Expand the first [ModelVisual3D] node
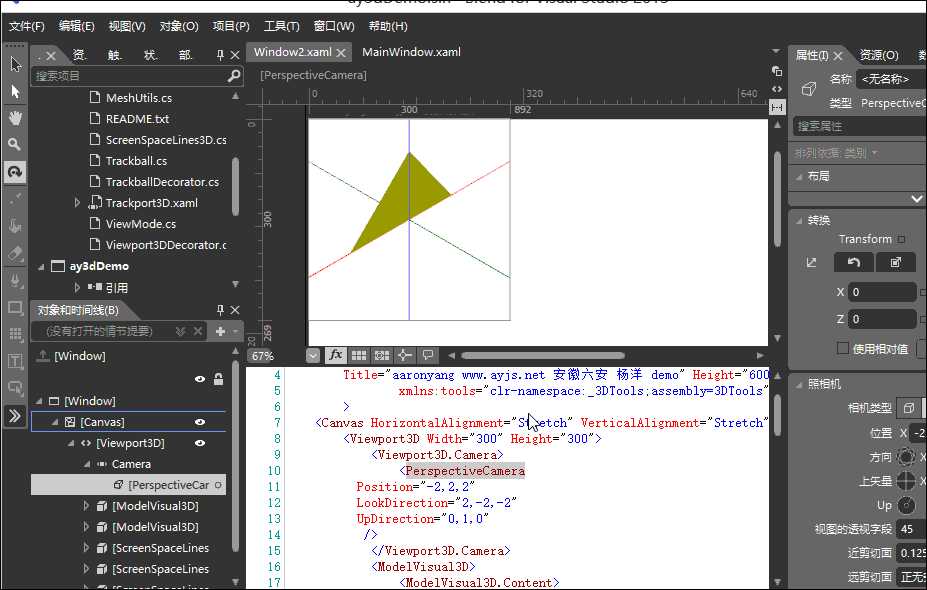The image size is (927, 590). pos(86,506)
